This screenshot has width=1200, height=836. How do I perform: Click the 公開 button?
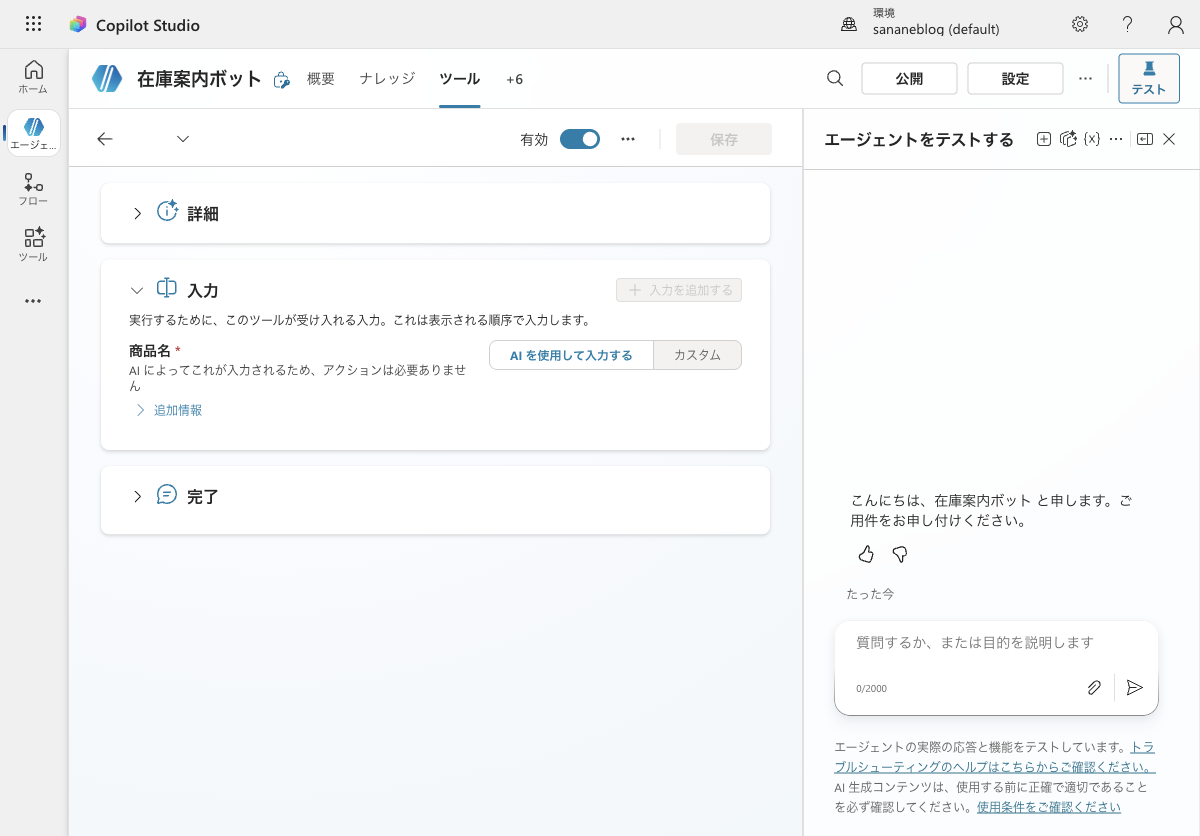click(909, 79)
